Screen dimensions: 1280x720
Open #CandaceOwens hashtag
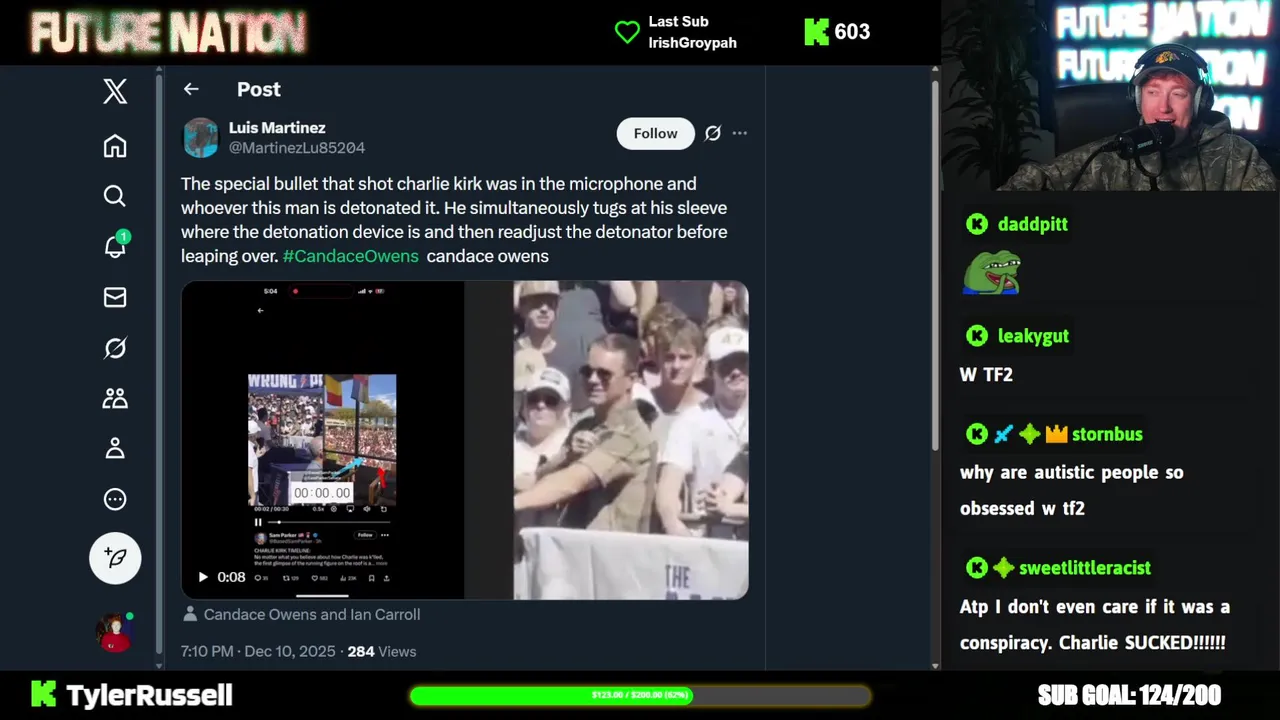click(x=350, y=256)
